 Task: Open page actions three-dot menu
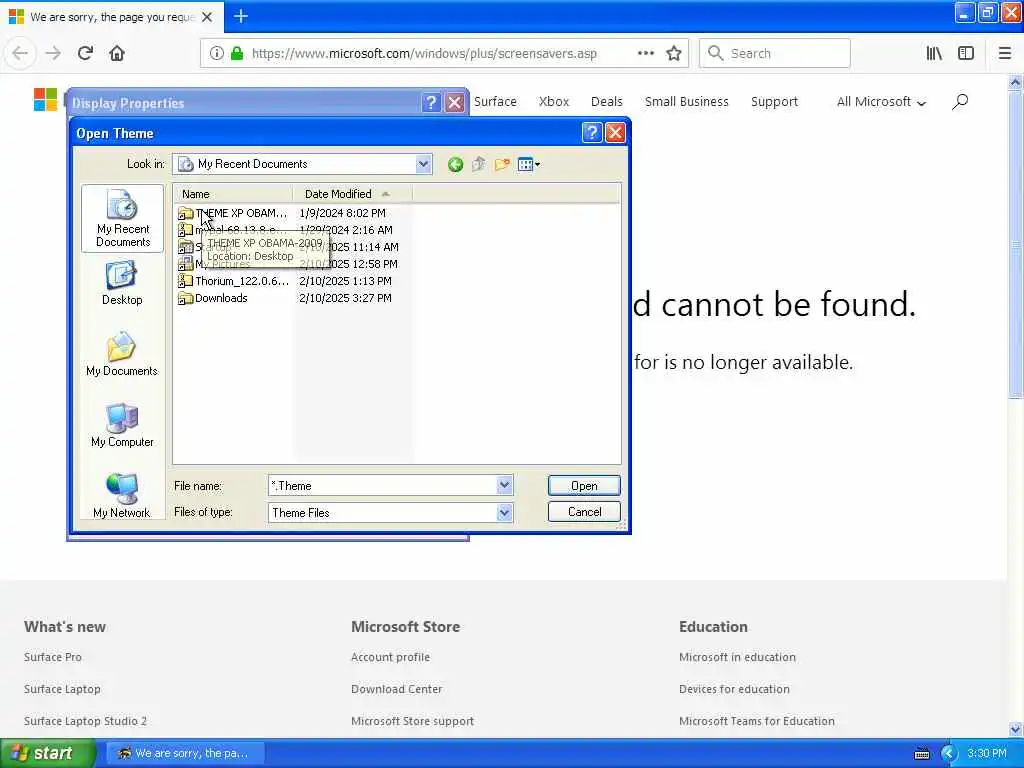(645, 53)
